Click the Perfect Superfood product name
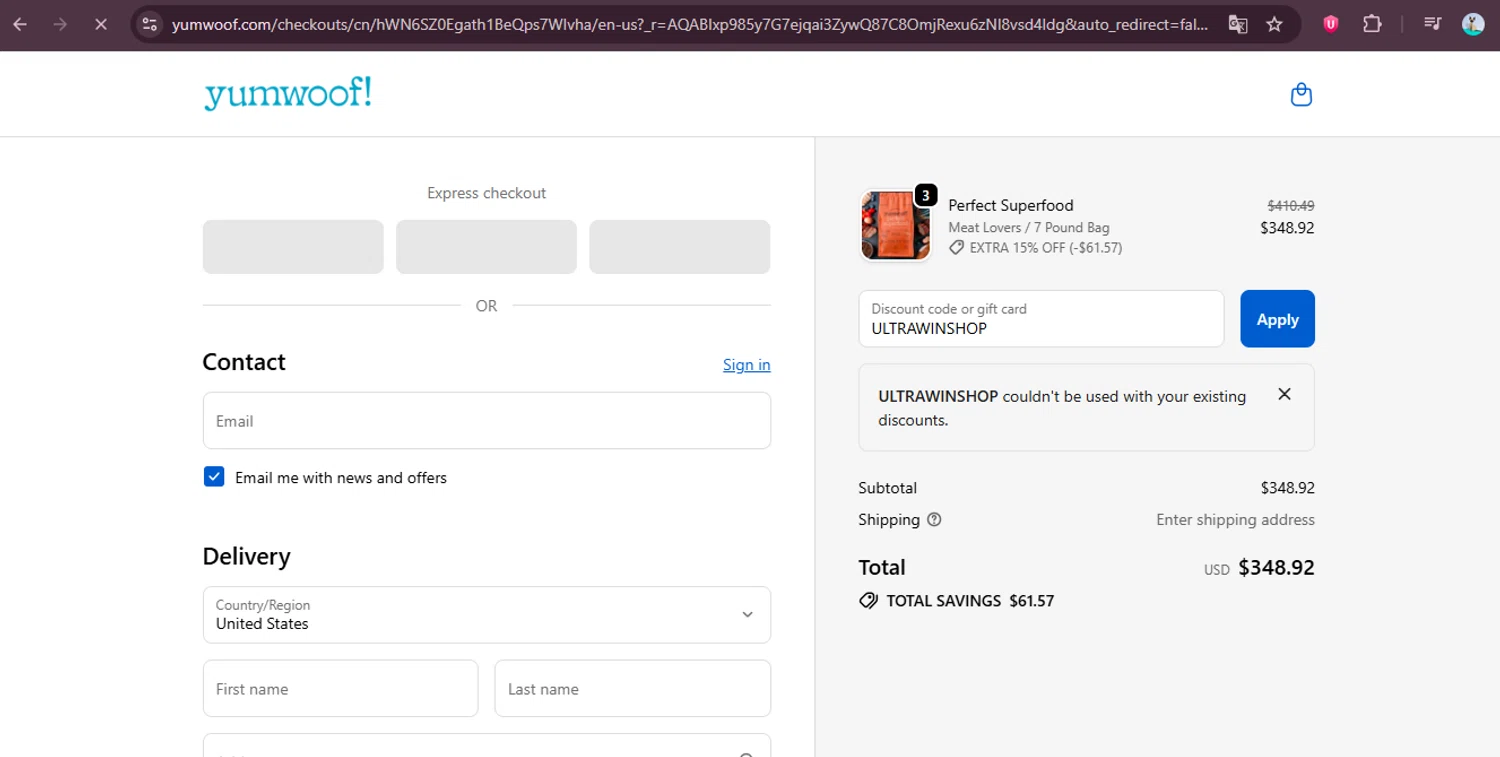 point(1010,205)
